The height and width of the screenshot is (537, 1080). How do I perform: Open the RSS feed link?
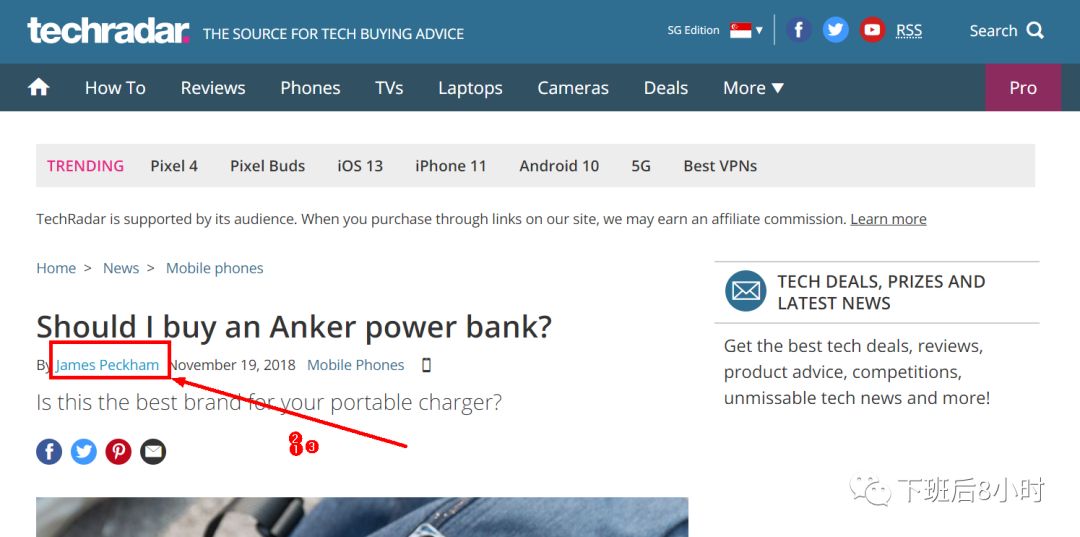[x=908, y=30]
